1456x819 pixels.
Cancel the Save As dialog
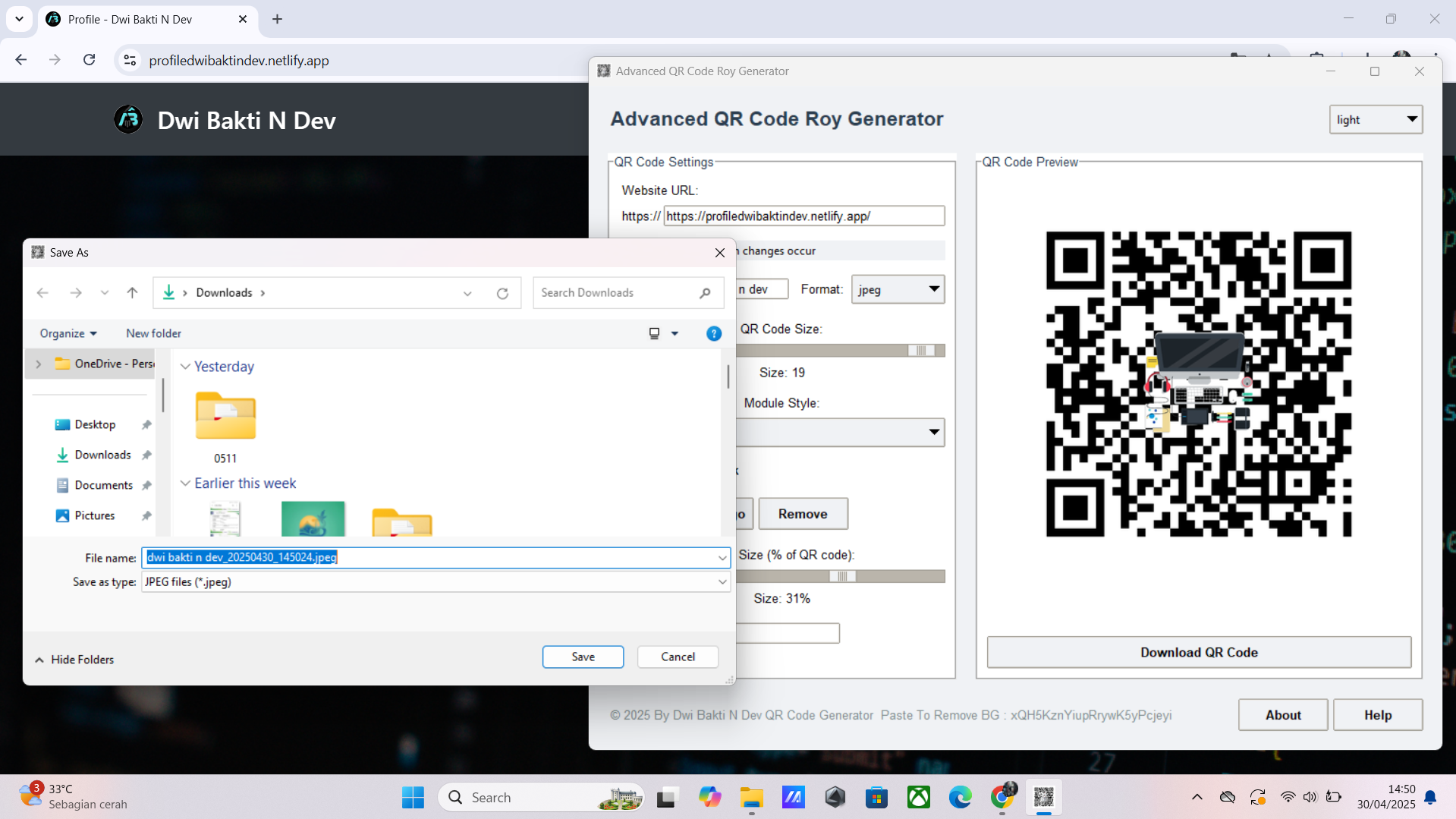click(x=678, y=657)
